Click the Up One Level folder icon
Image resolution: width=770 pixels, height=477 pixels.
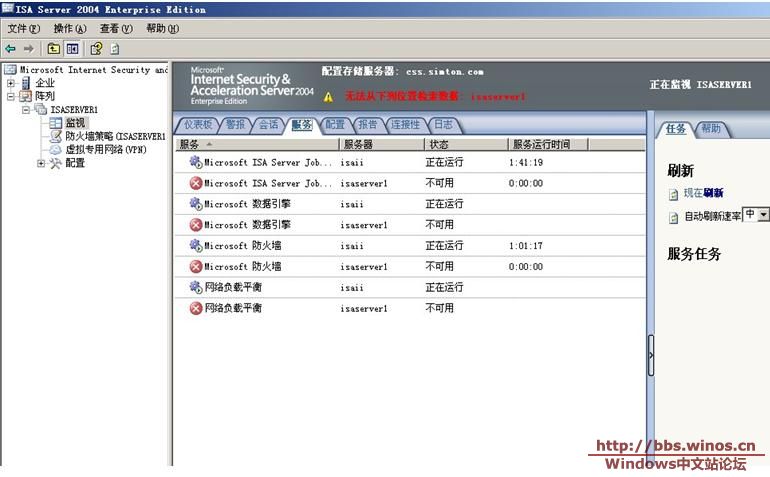point(53,48)
